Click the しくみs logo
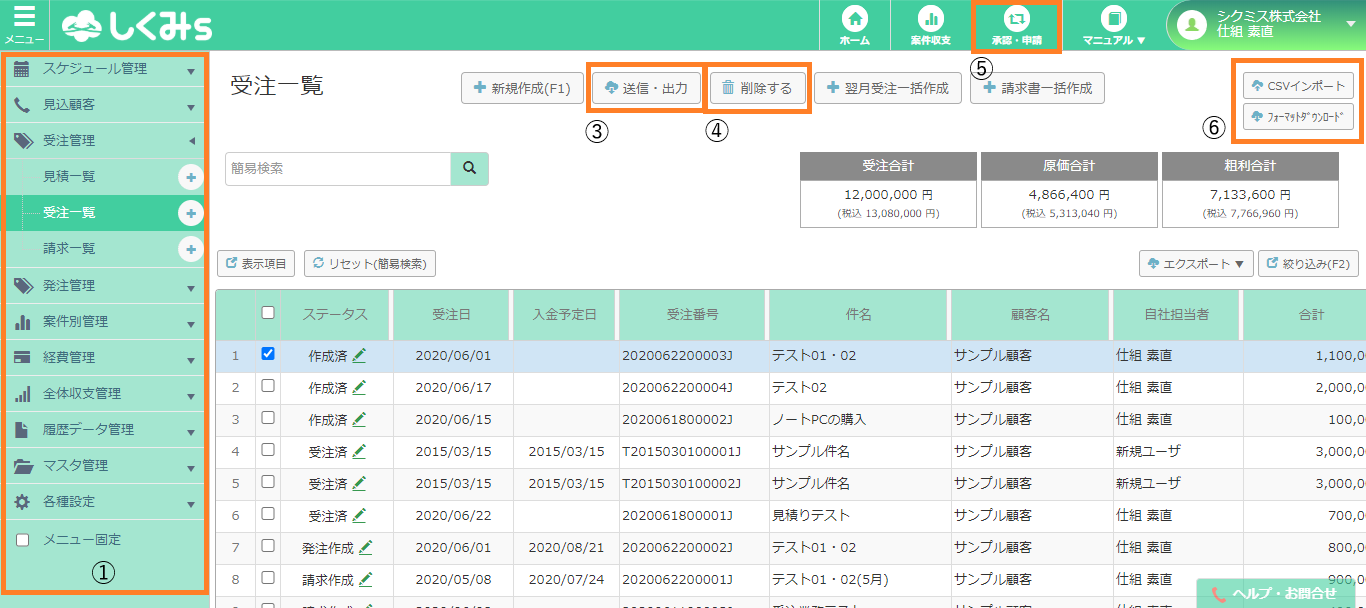 [x=136, y=25]
